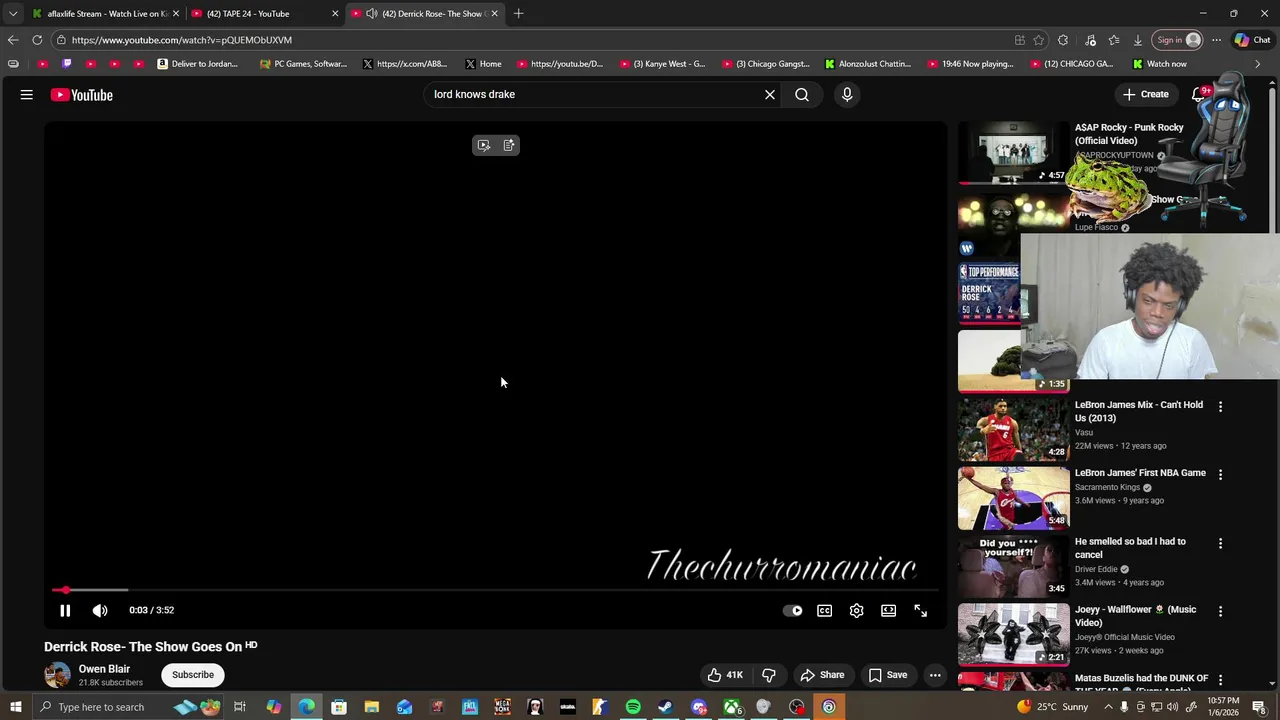The width and height of the screenshot is (1280, 720).
Task: Open options for LeBron's First NBA Game
Action: click(x=1220, y=475)
